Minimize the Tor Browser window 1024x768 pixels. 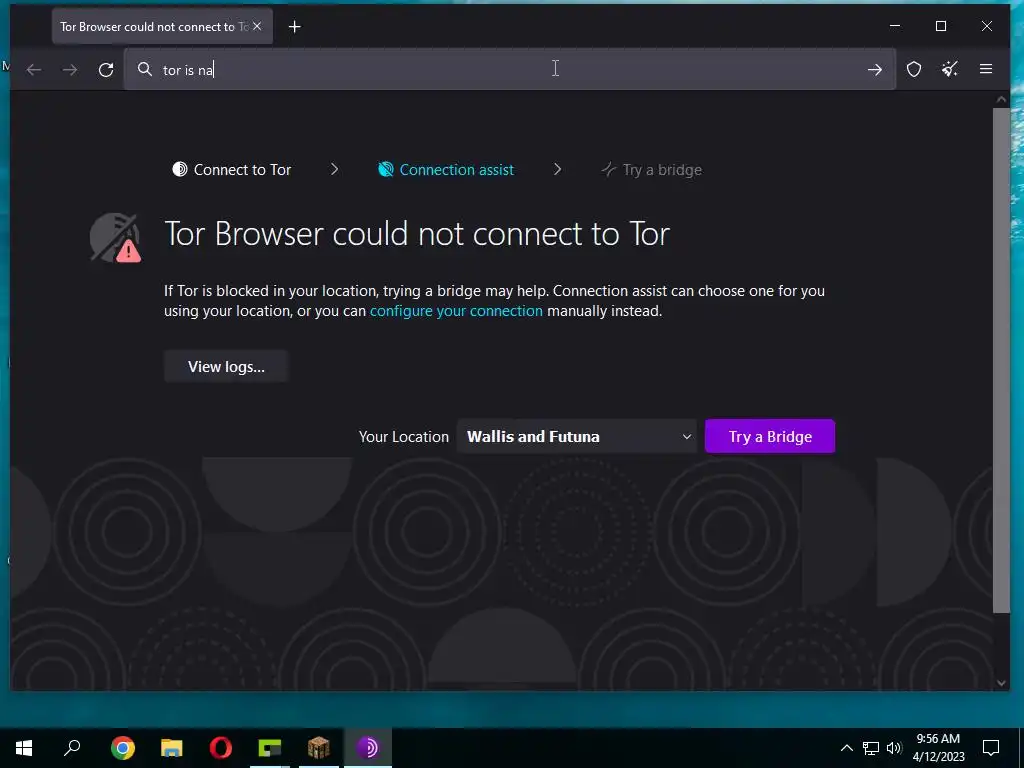[895, 26]
